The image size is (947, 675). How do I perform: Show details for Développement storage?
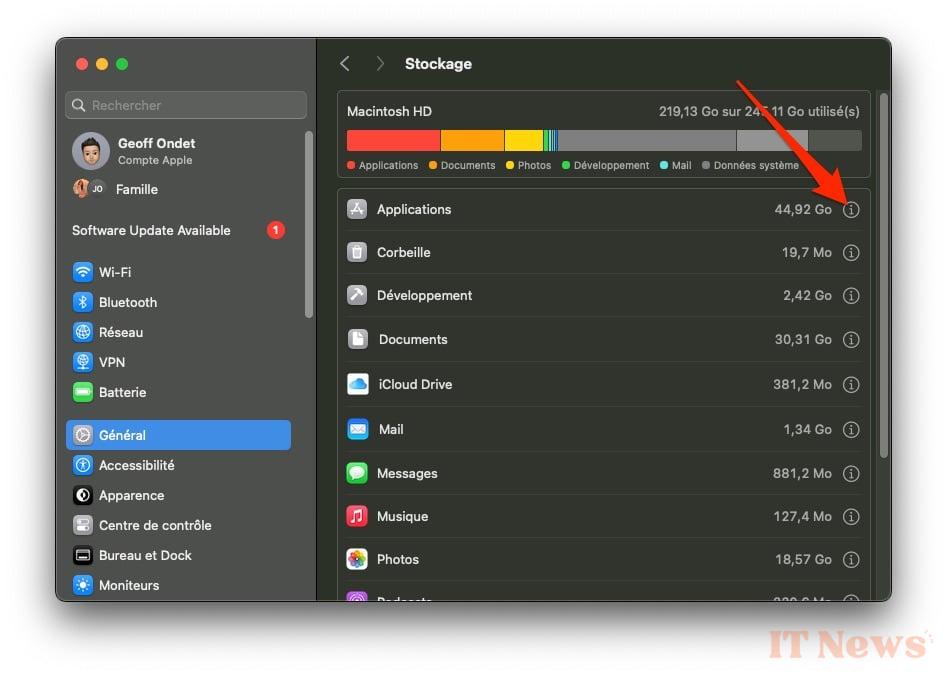[x=851, y=296]
